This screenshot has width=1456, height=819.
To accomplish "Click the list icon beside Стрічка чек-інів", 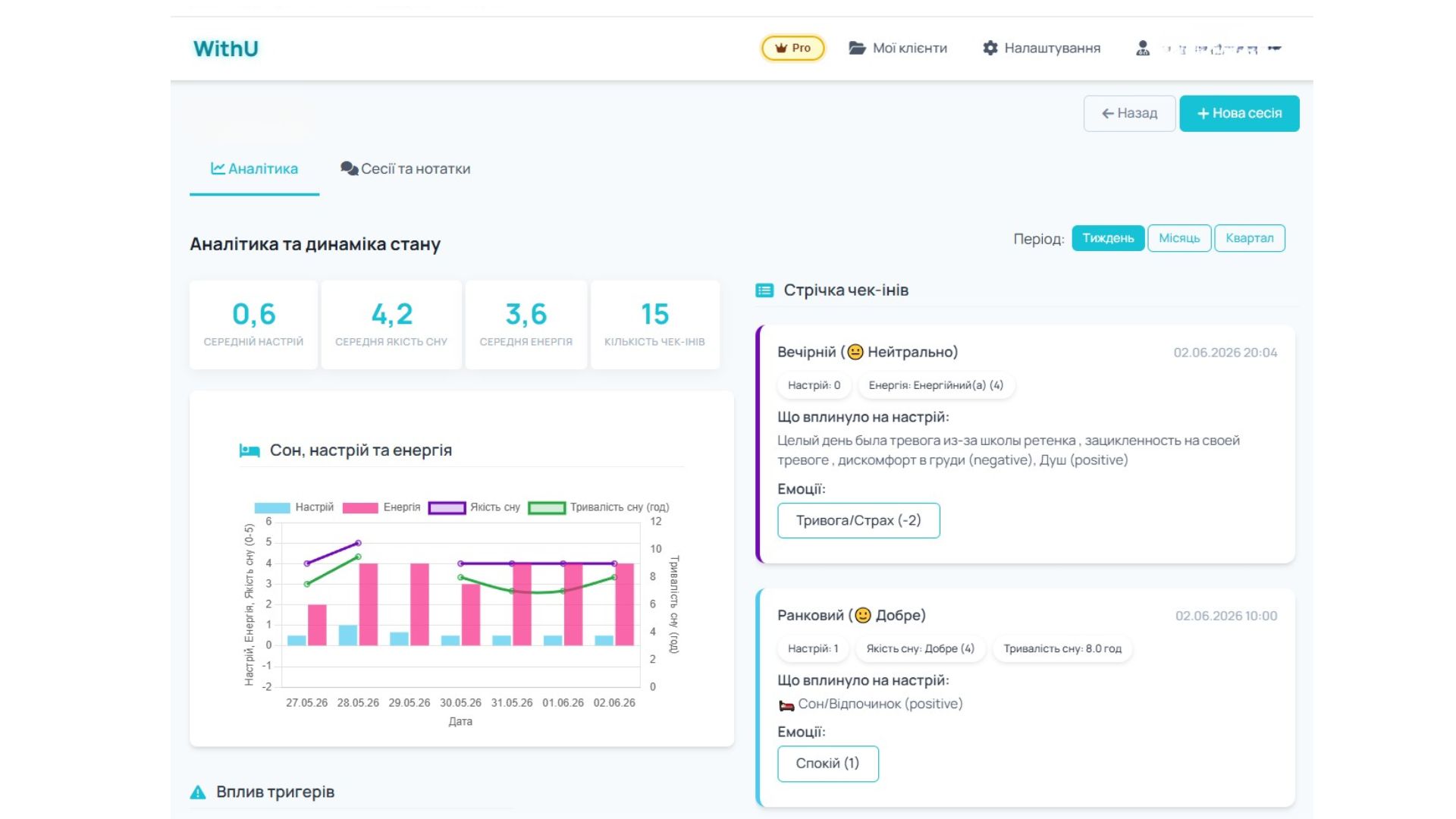I will (764, 290).
